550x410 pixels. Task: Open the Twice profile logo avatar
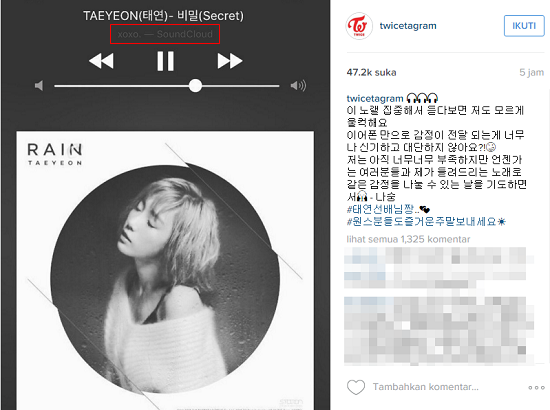pyautogui.click(x=359, y=26)
